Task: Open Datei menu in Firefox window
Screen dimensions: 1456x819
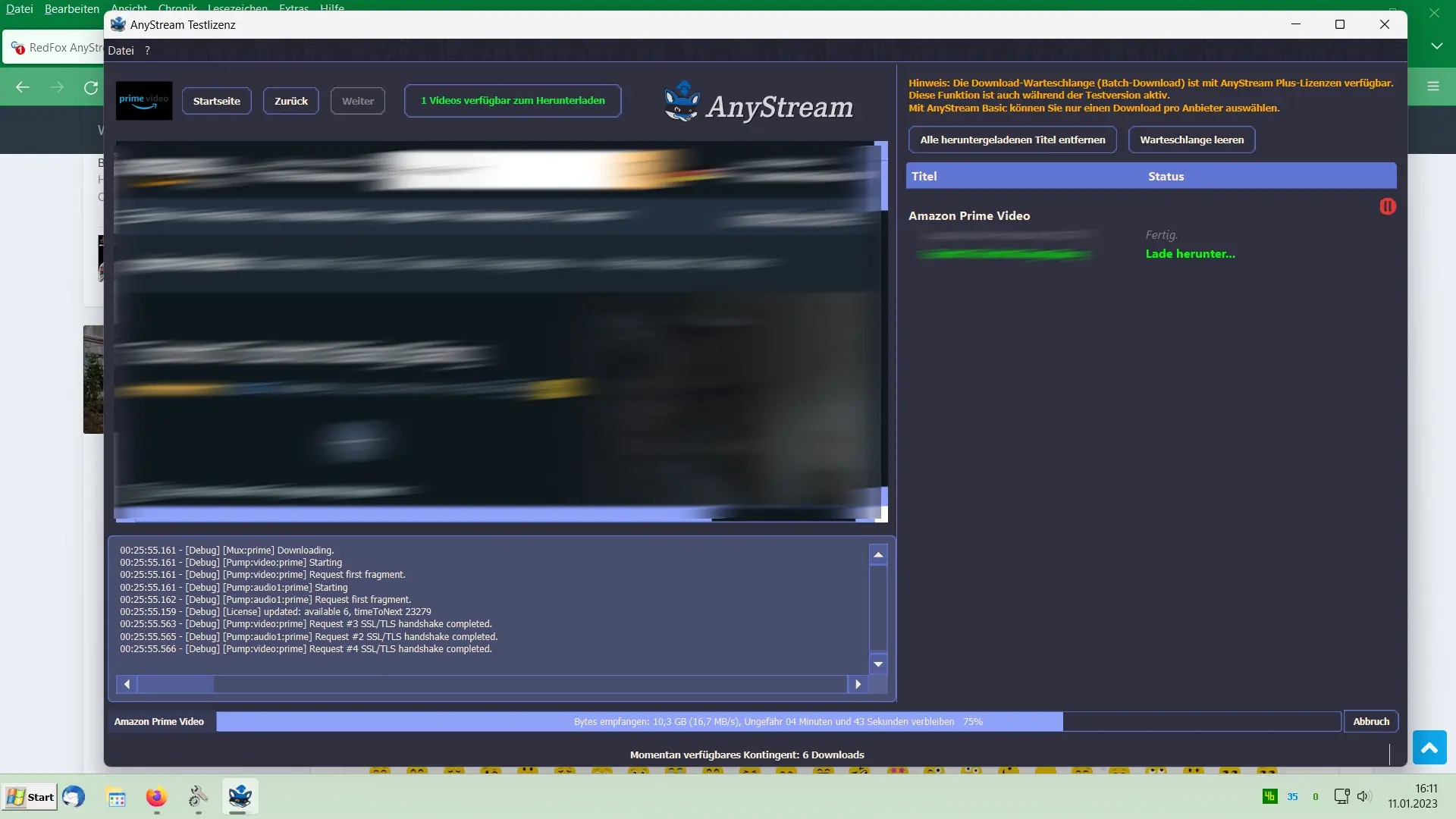Action: coord(20,8)
